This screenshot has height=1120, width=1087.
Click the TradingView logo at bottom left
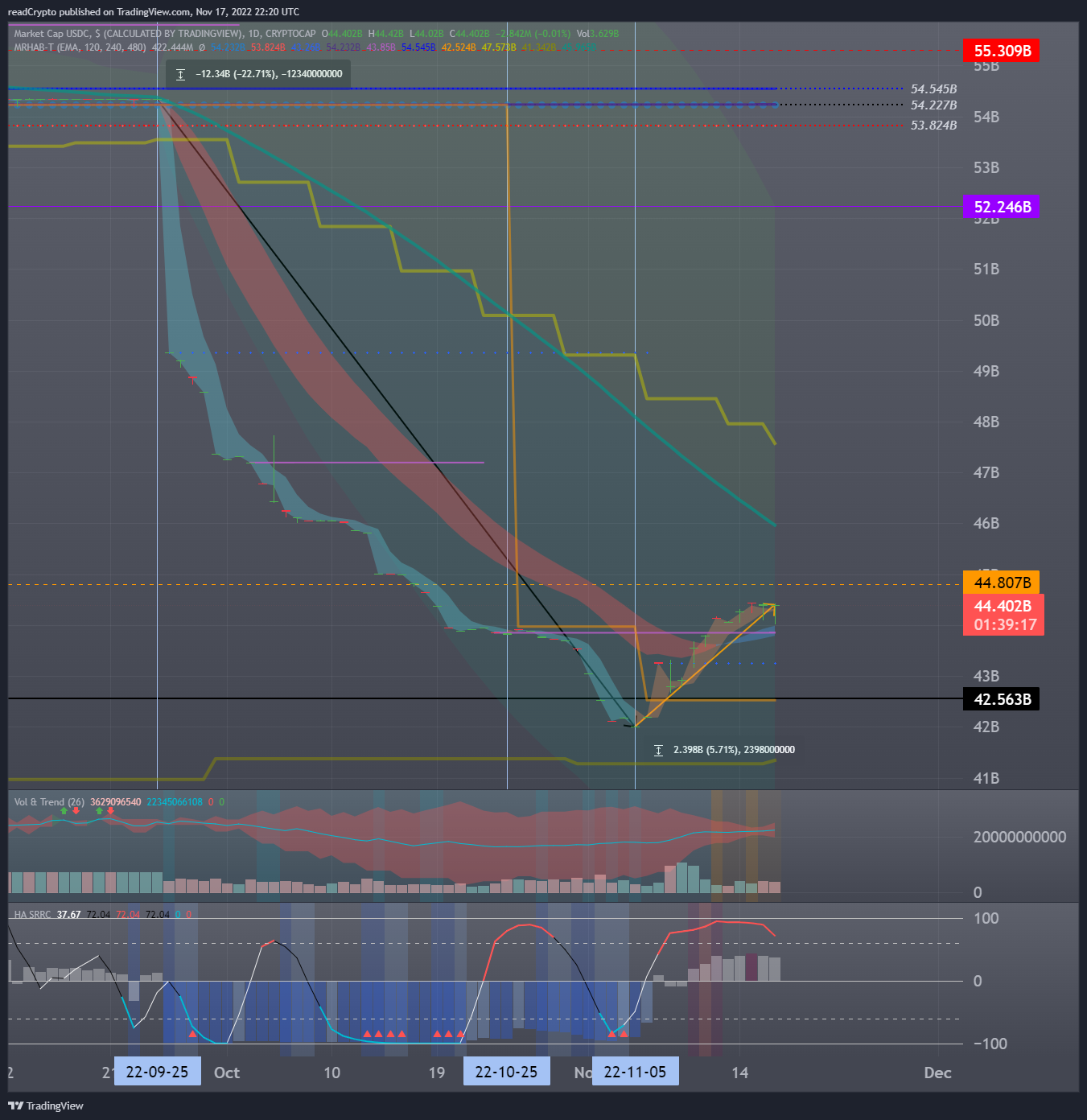(x=46, y=1106)
